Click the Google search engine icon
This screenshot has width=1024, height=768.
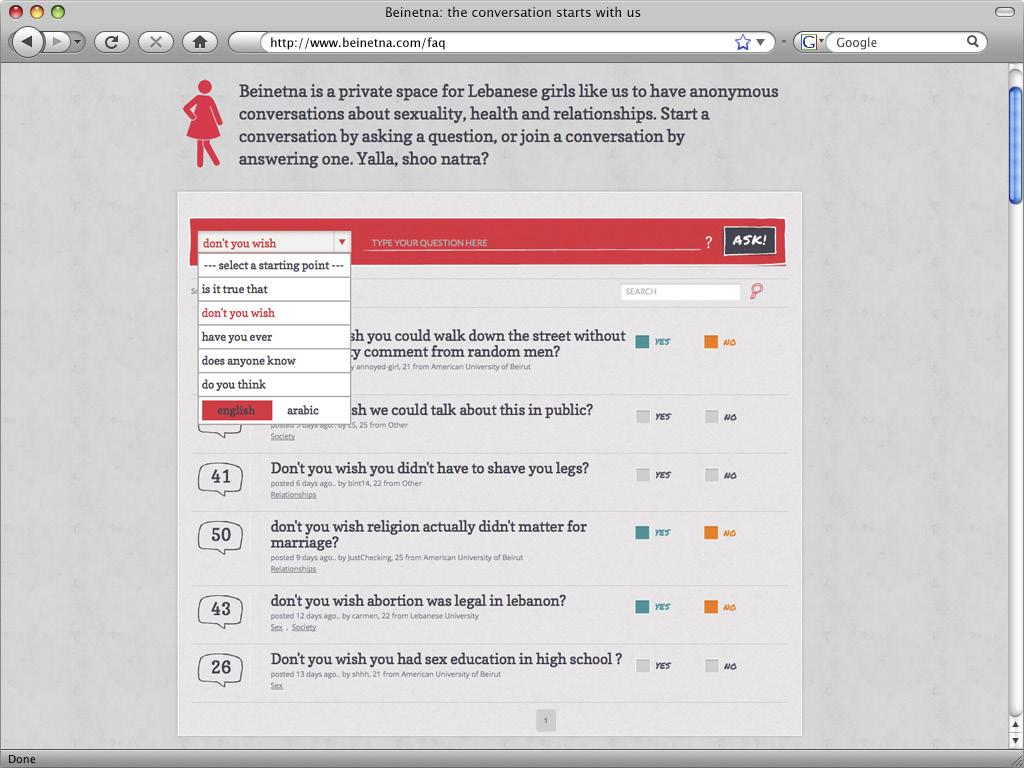tap(809, 42)
